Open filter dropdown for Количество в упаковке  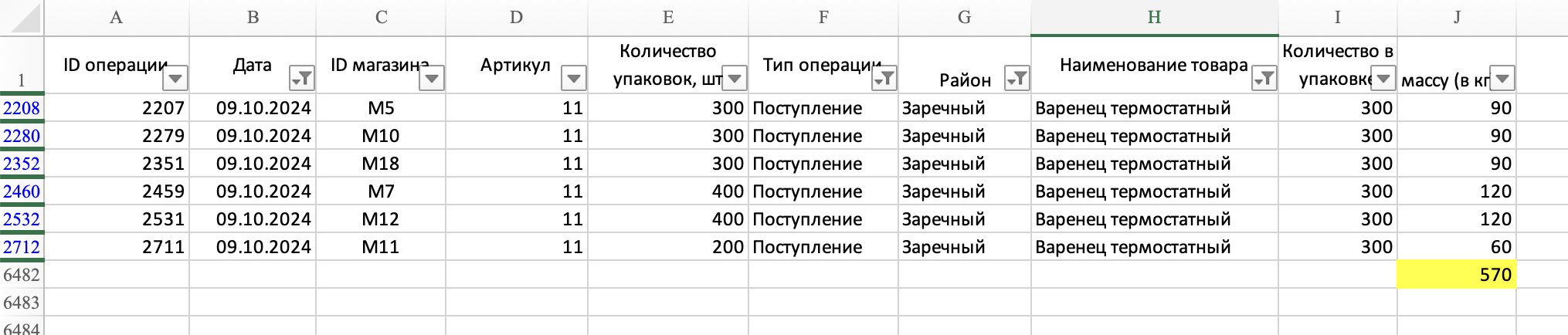click(x=1383, y=78)
